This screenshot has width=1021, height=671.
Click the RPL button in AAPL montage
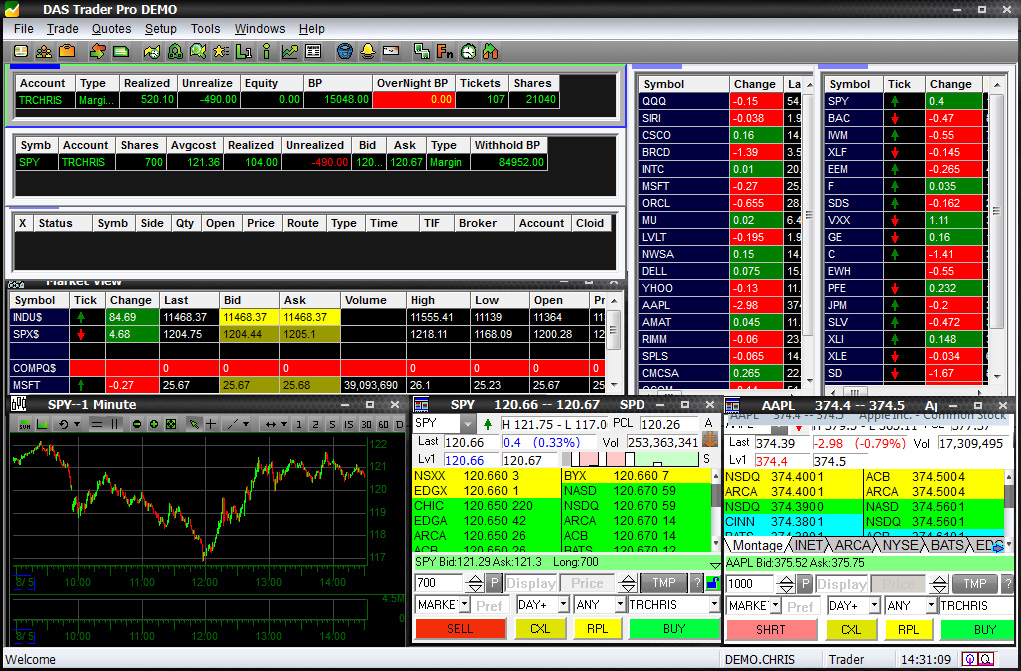point(908,630)
